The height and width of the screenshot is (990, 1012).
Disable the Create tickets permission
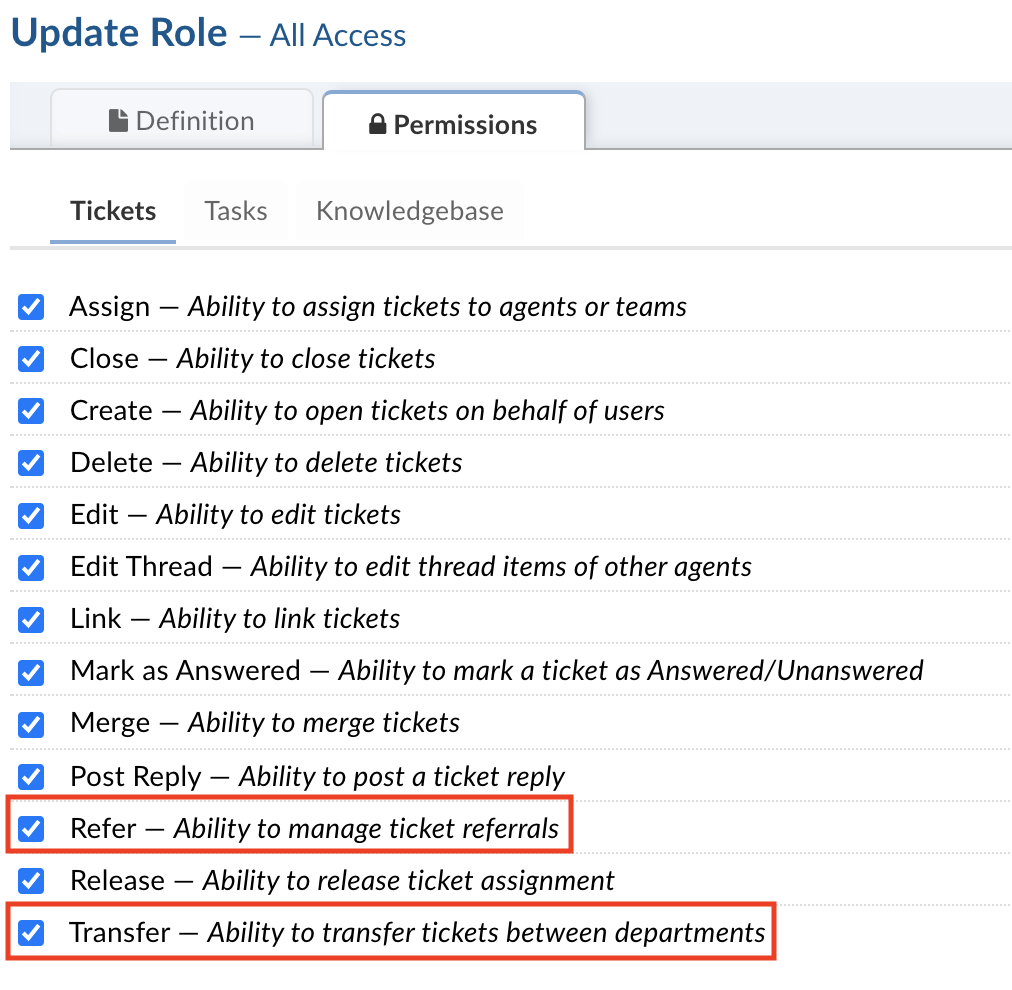click(32, 411)
